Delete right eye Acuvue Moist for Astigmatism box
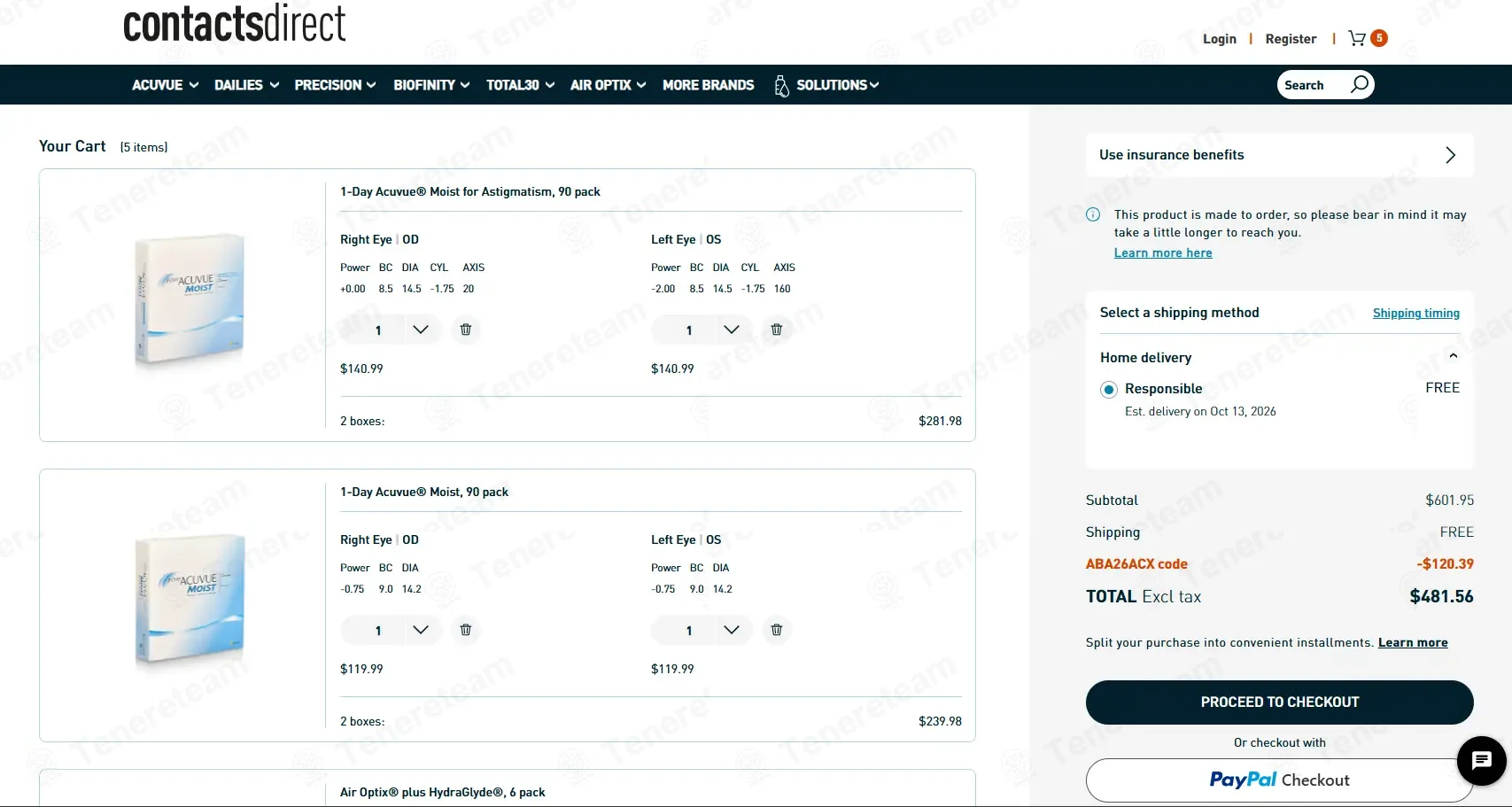1512x807 pixels. (466, 330)
